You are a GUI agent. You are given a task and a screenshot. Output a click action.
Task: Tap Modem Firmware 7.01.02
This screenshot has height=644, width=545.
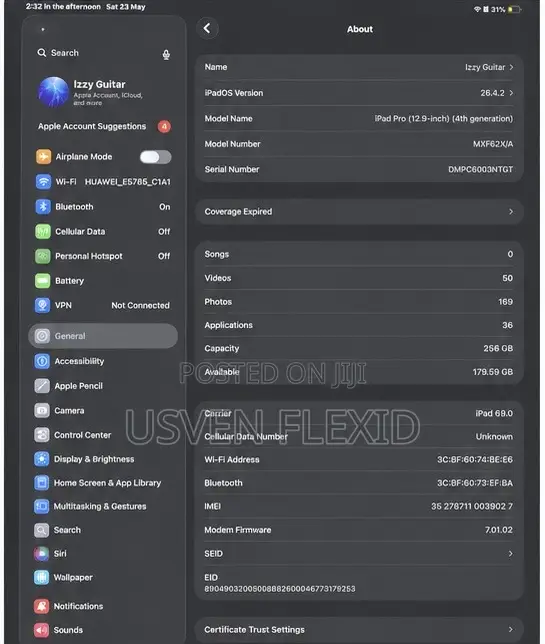coord(499,530)
